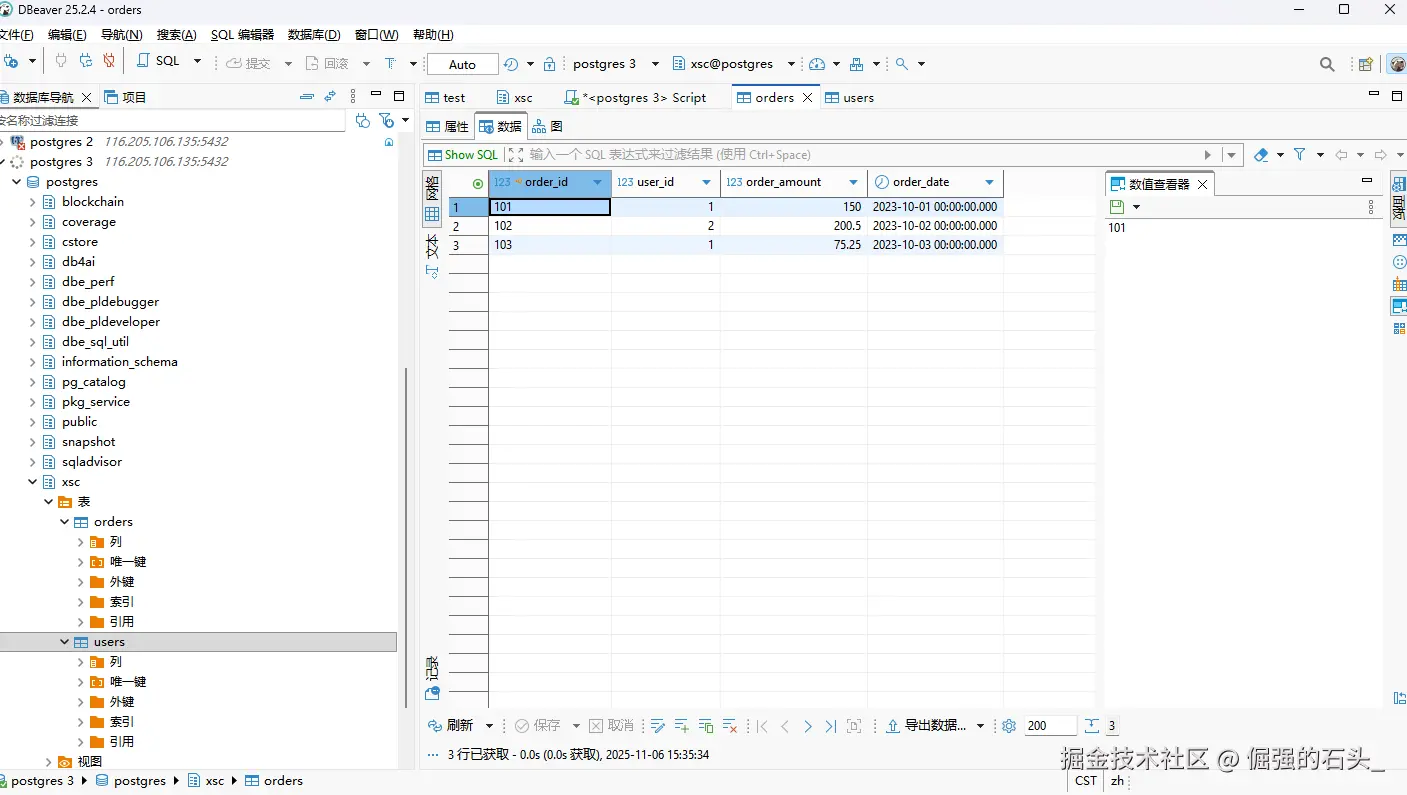Go to the last page of results
1407x795 pixels.
830,726
